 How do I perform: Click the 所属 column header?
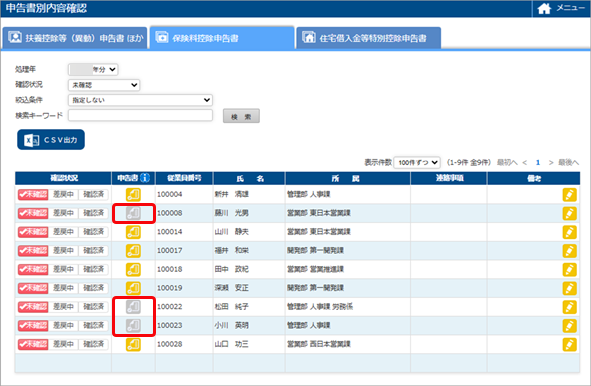click(348, 178)
